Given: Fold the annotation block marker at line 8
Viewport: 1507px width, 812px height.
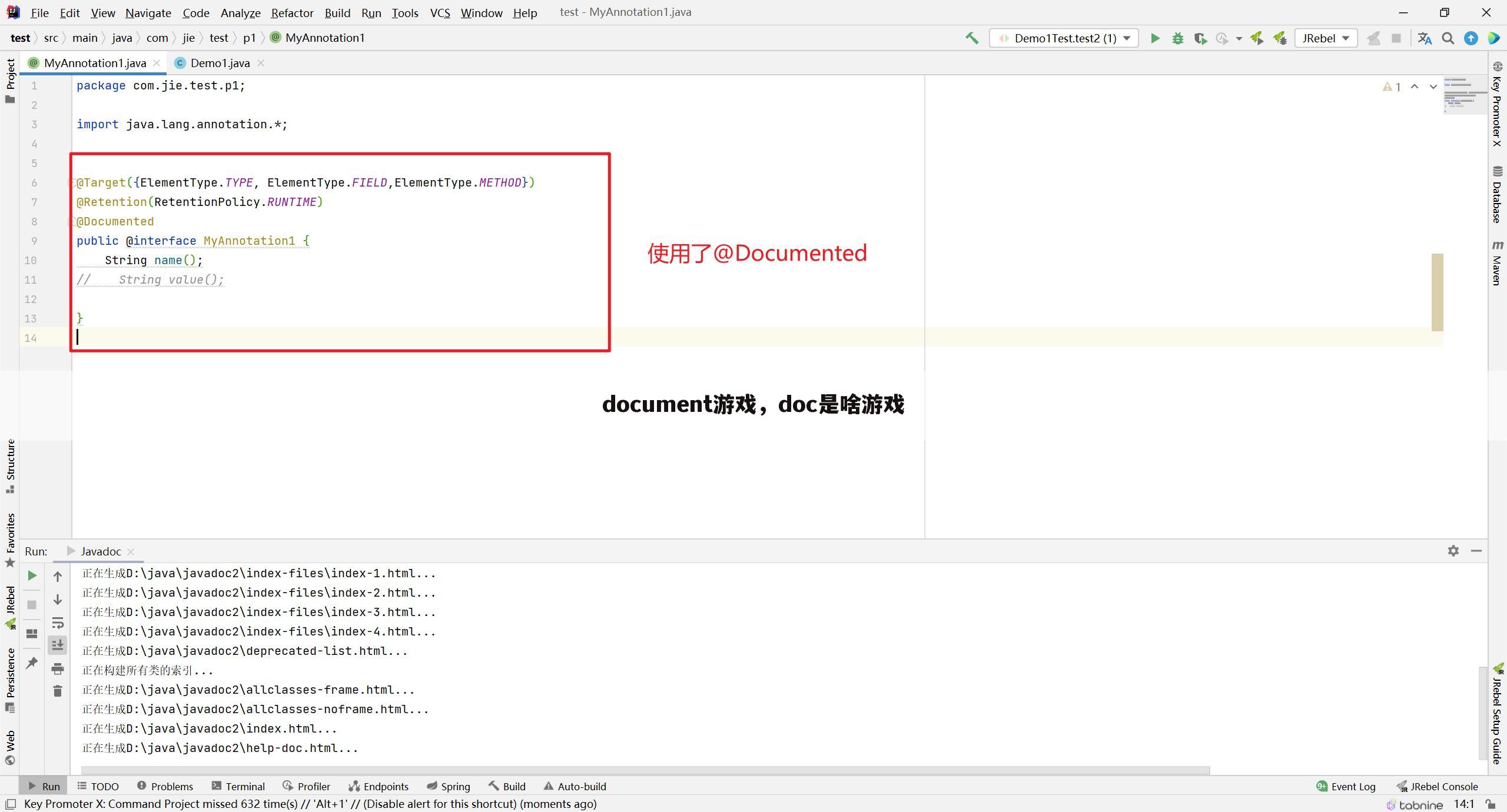Looking at the screenshot, I should tap(72, 222).
